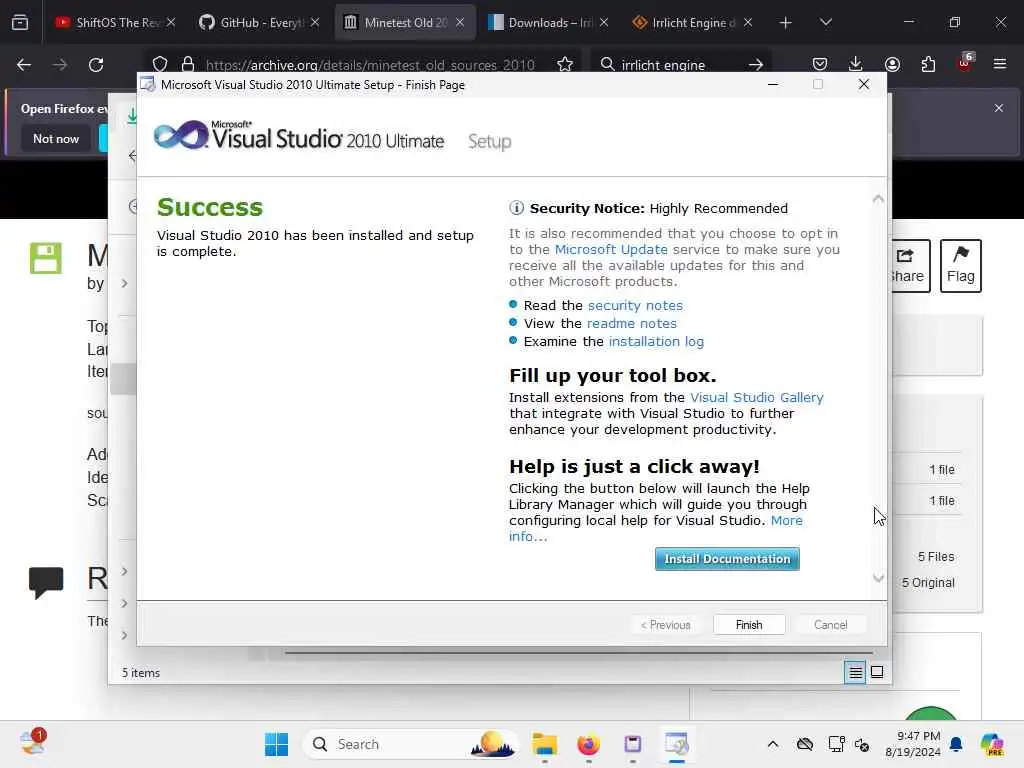
Task: Click the no-sync cloud tray icon
Action: point(805,744)
